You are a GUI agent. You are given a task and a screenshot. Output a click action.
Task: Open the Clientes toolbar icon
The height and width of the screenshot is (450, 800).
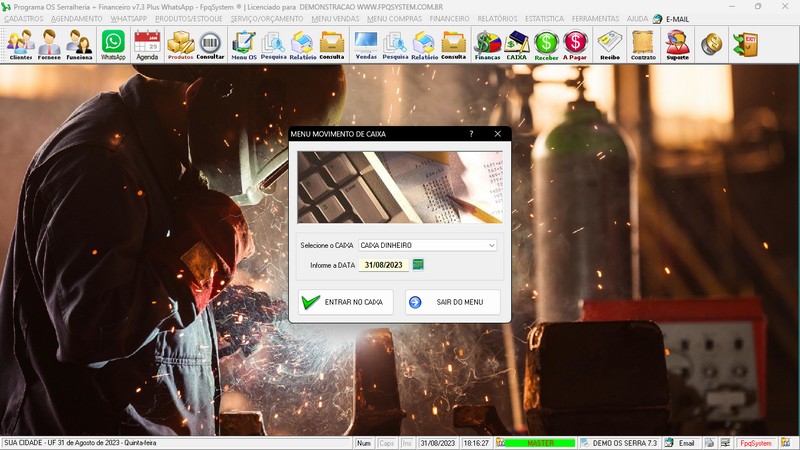click(x=21, y=45)
